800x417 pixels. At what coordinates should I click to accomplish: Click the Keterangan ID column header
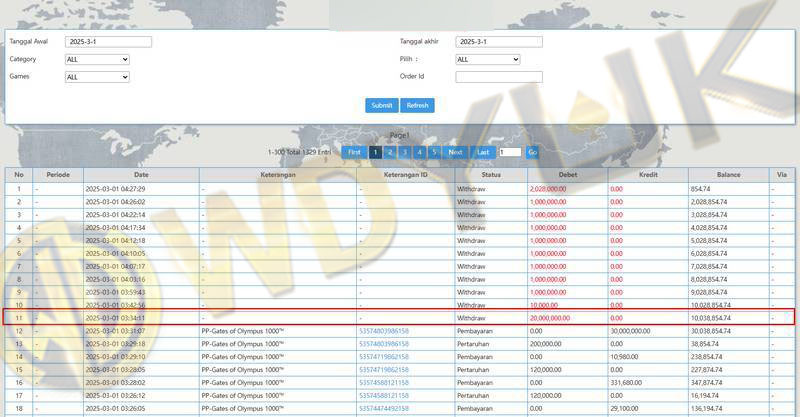pos(406,175)
